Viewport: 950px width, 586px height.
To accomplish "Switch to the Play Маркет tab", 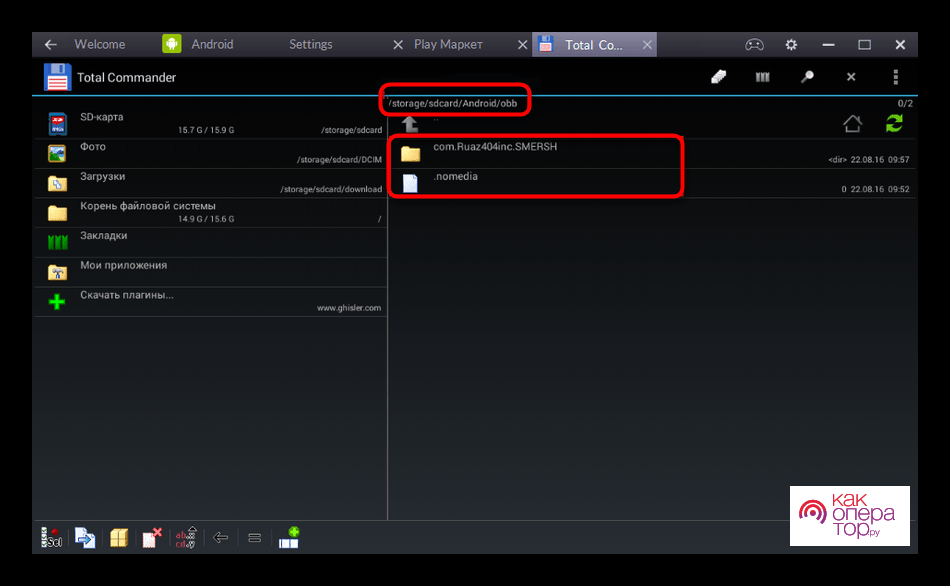I will point(448,44).
